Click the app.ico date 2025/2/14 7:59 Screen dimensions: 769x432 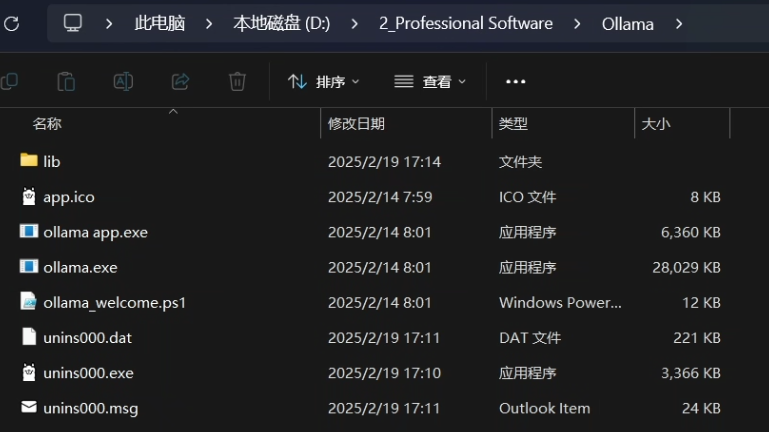tap(380, 197)
